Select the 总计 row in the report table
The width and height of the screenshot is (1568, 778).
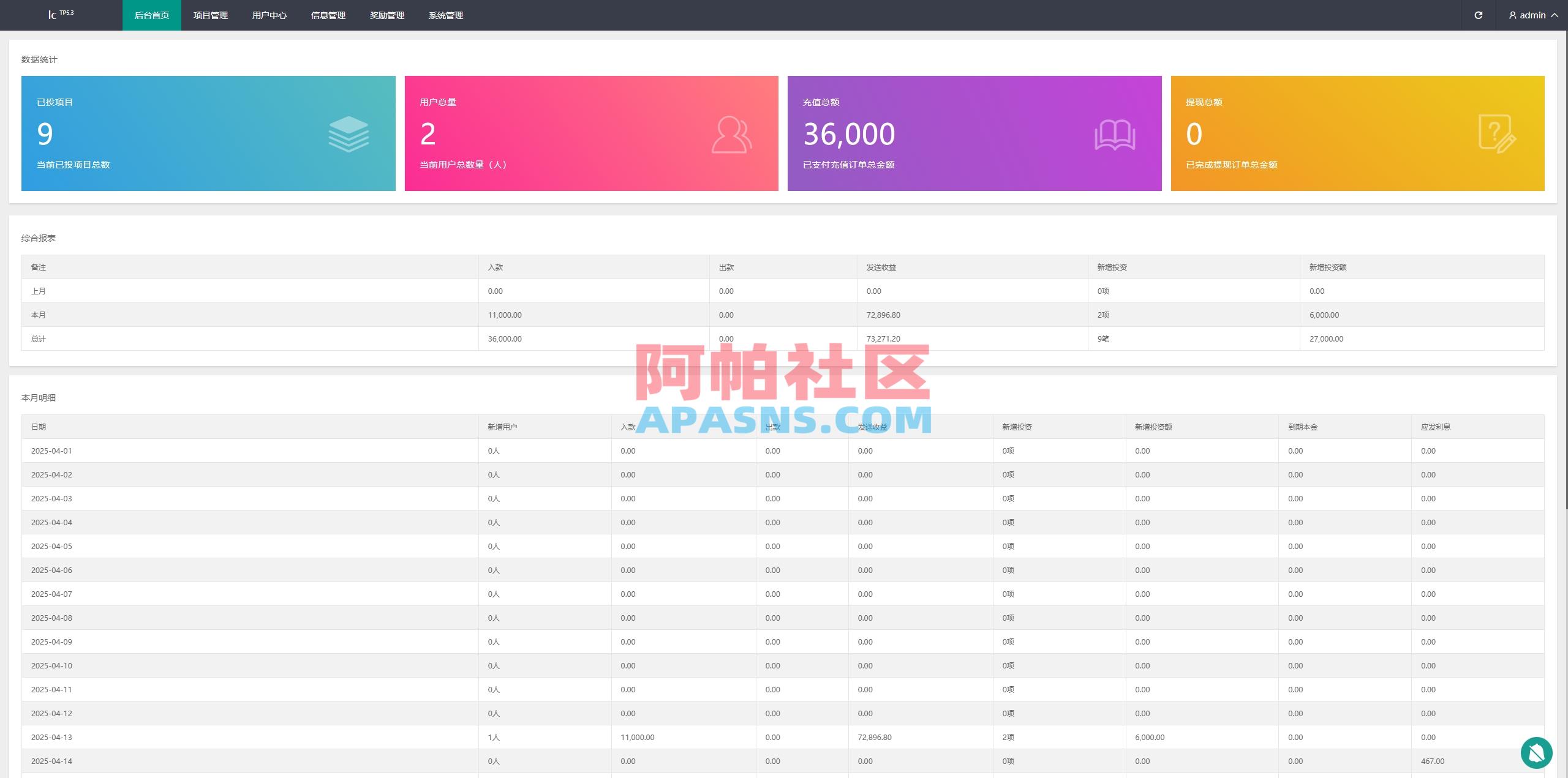(38, 339)
